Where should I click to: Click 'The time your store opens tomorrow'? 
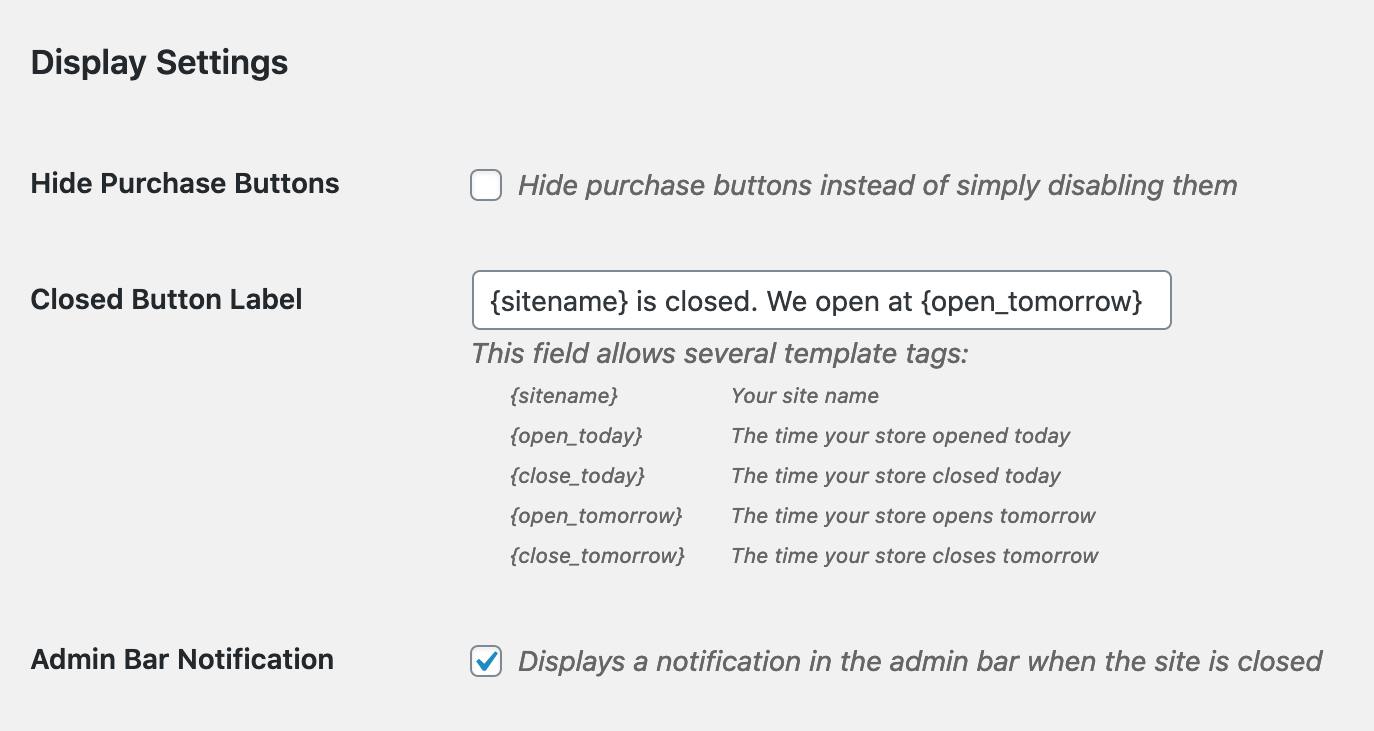pyautogui.click(x=913, y=516)
